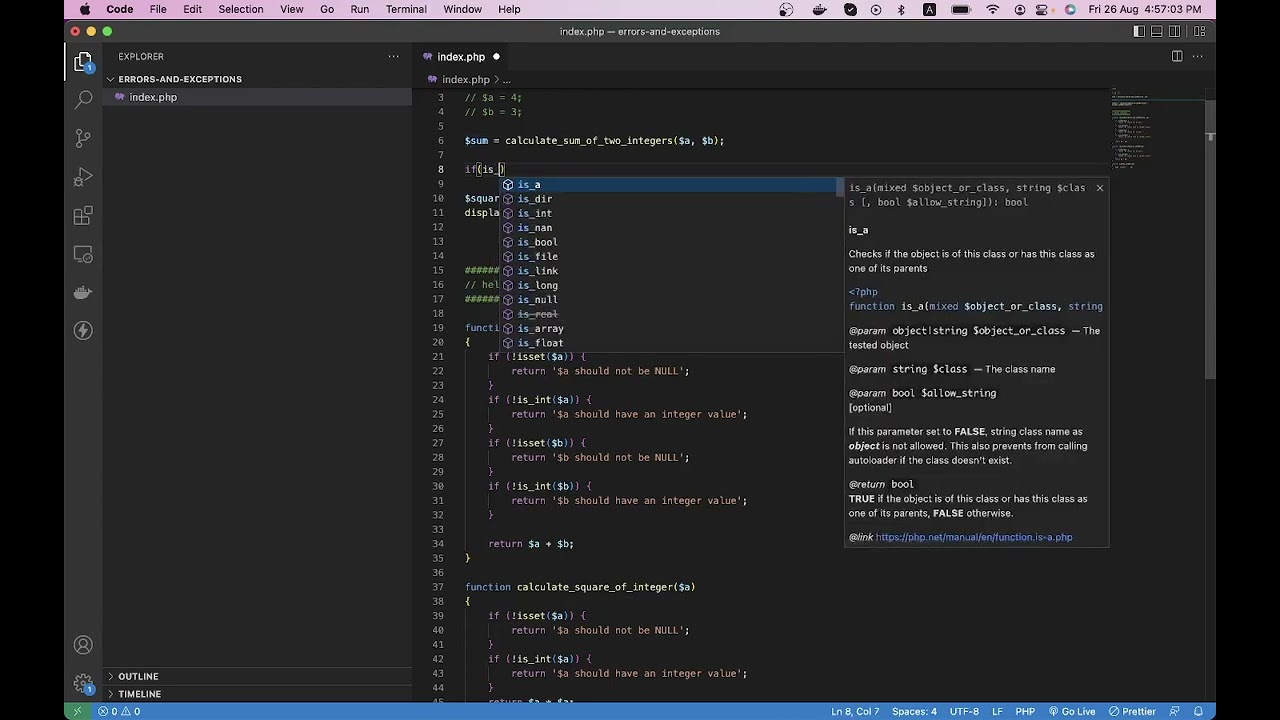Click unsaved changes dot on index.php tab
1280x720 pixels.
496,57
